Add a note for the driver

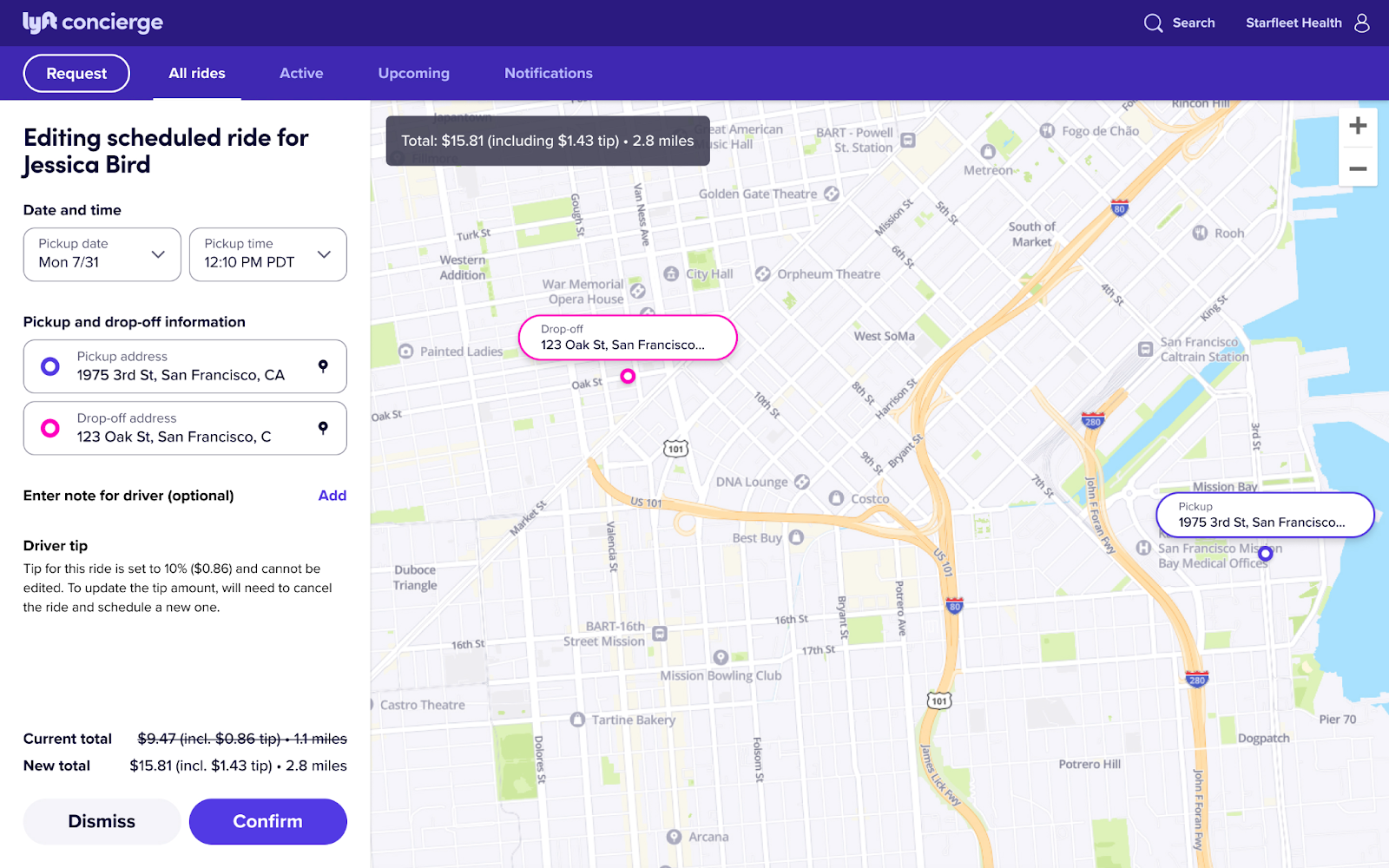click(x=332, y=496)
